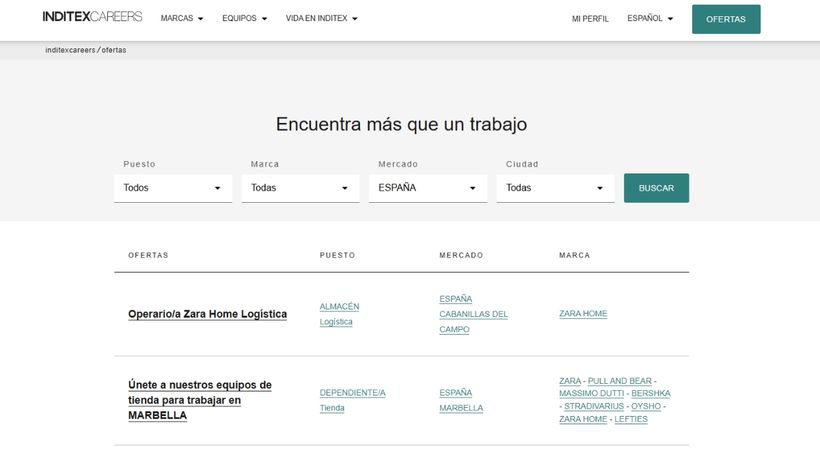Go to Mi Perfil
Viewport: 820px width, 461px height.
tap(590, 19)
